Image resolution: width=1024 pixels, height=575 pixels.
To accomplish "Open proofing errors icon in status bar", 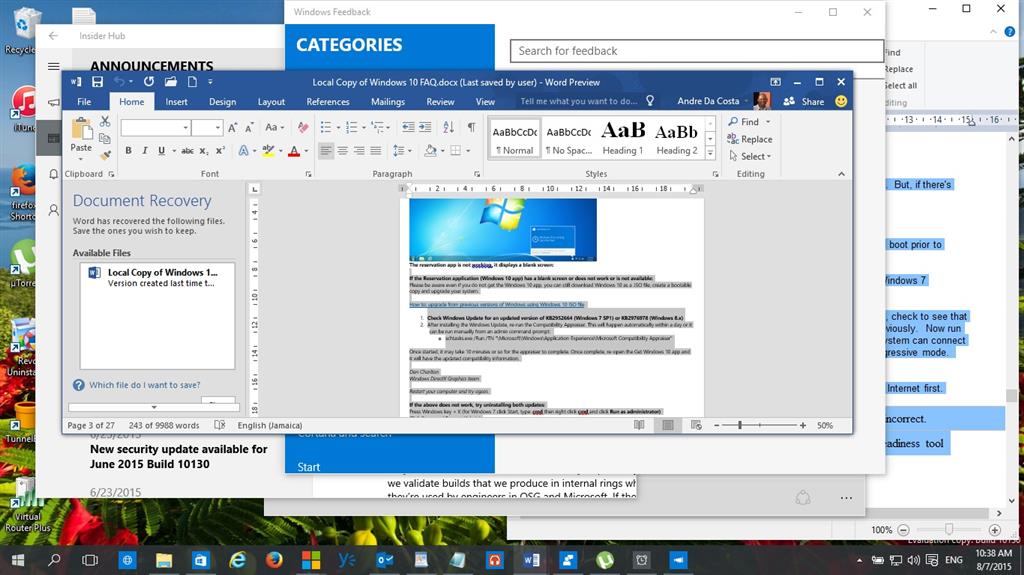I will pos(220,425).
